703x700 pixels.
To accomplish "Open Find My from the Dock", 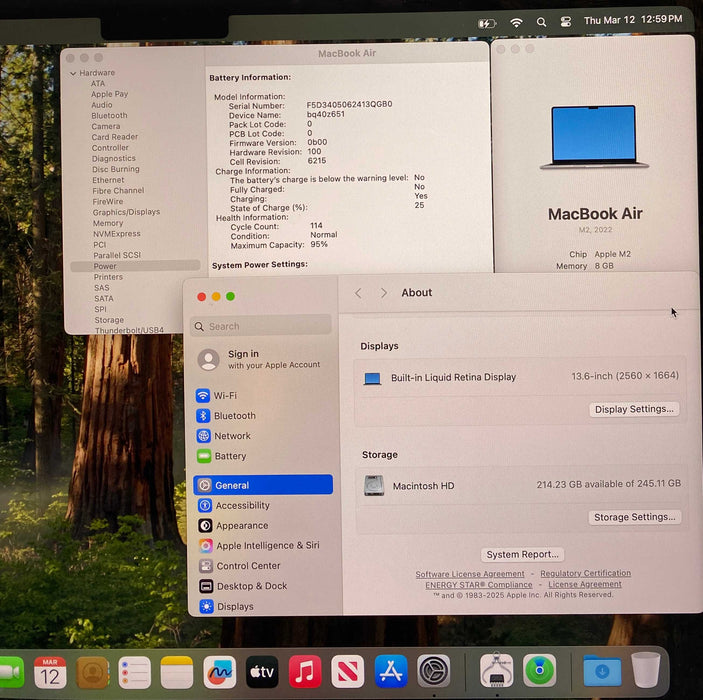I will 539,670.
